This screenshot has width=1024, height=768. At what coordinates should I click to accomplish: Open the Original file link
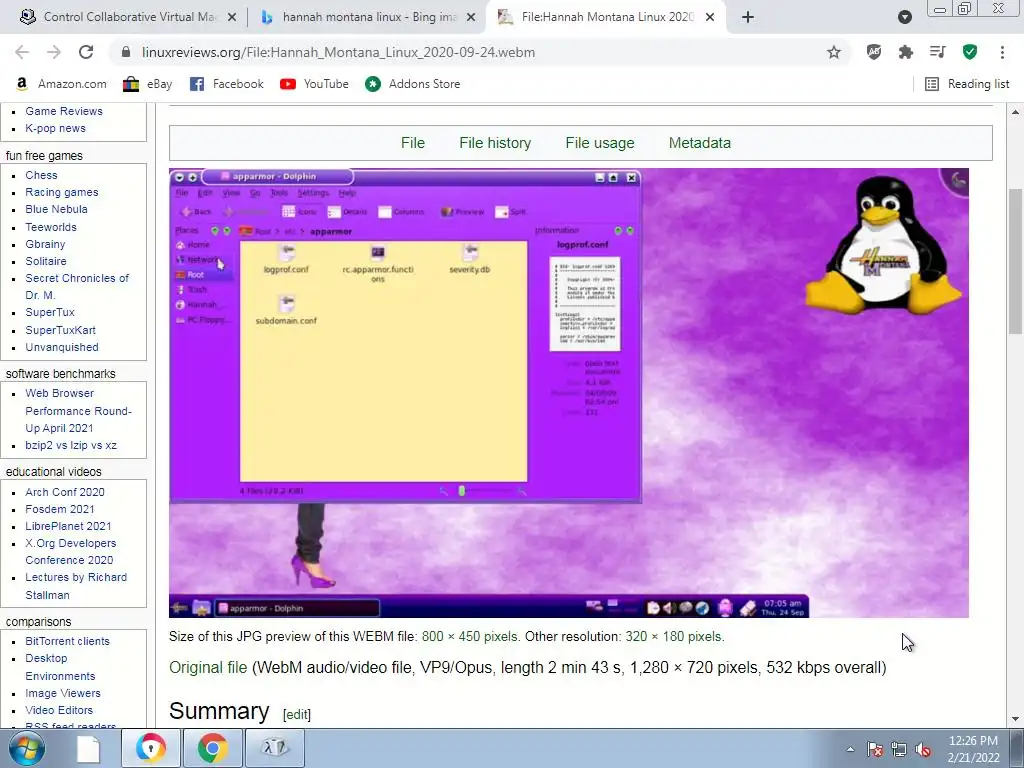pos(208,667)
